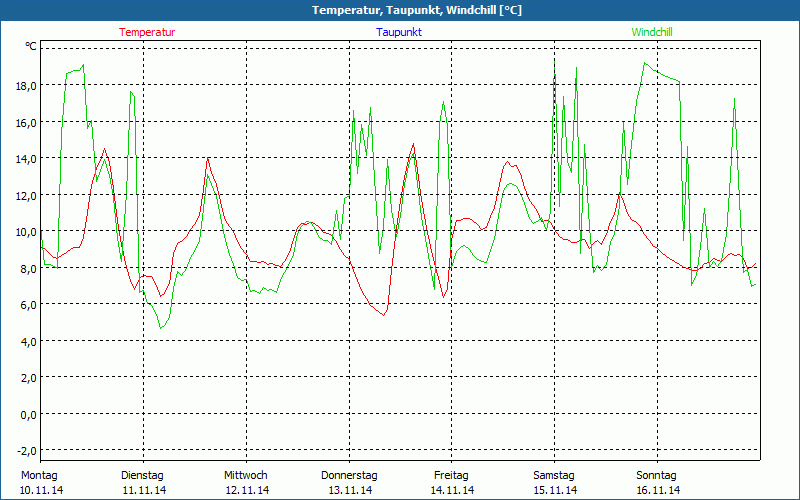Viewport: 800px width, 500px height.
Task: Click the blue Taupunkt legend label
Action: (x=399, y=32)
